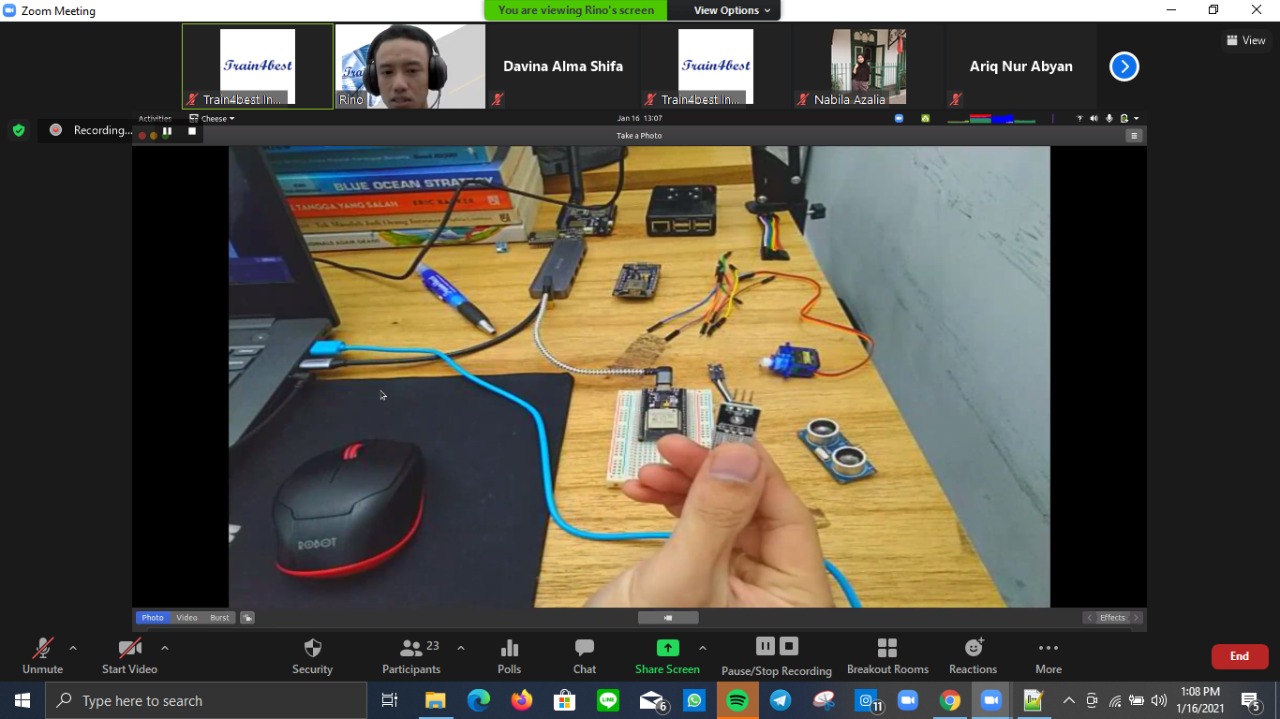
Task: Unmute the microphone
Action: pos(42,656)
